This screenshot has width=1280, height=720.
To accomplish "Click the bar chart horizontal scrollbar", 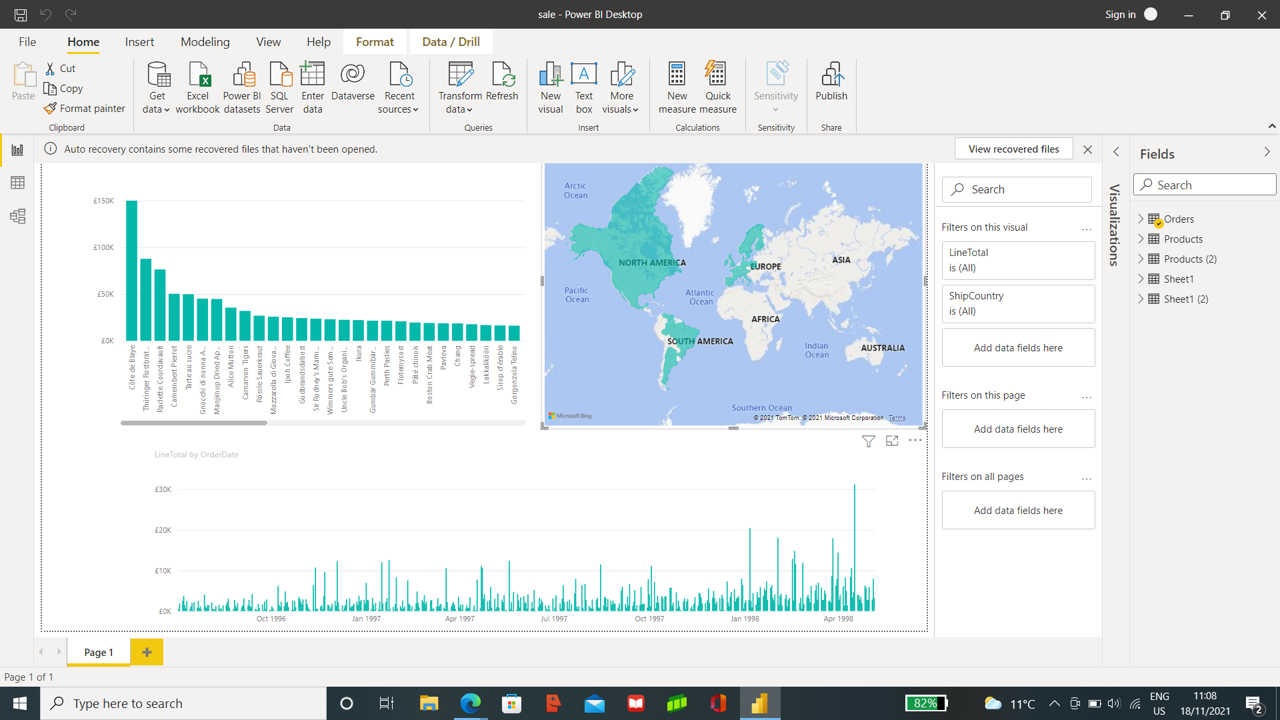I will click(x=194, y=423).
